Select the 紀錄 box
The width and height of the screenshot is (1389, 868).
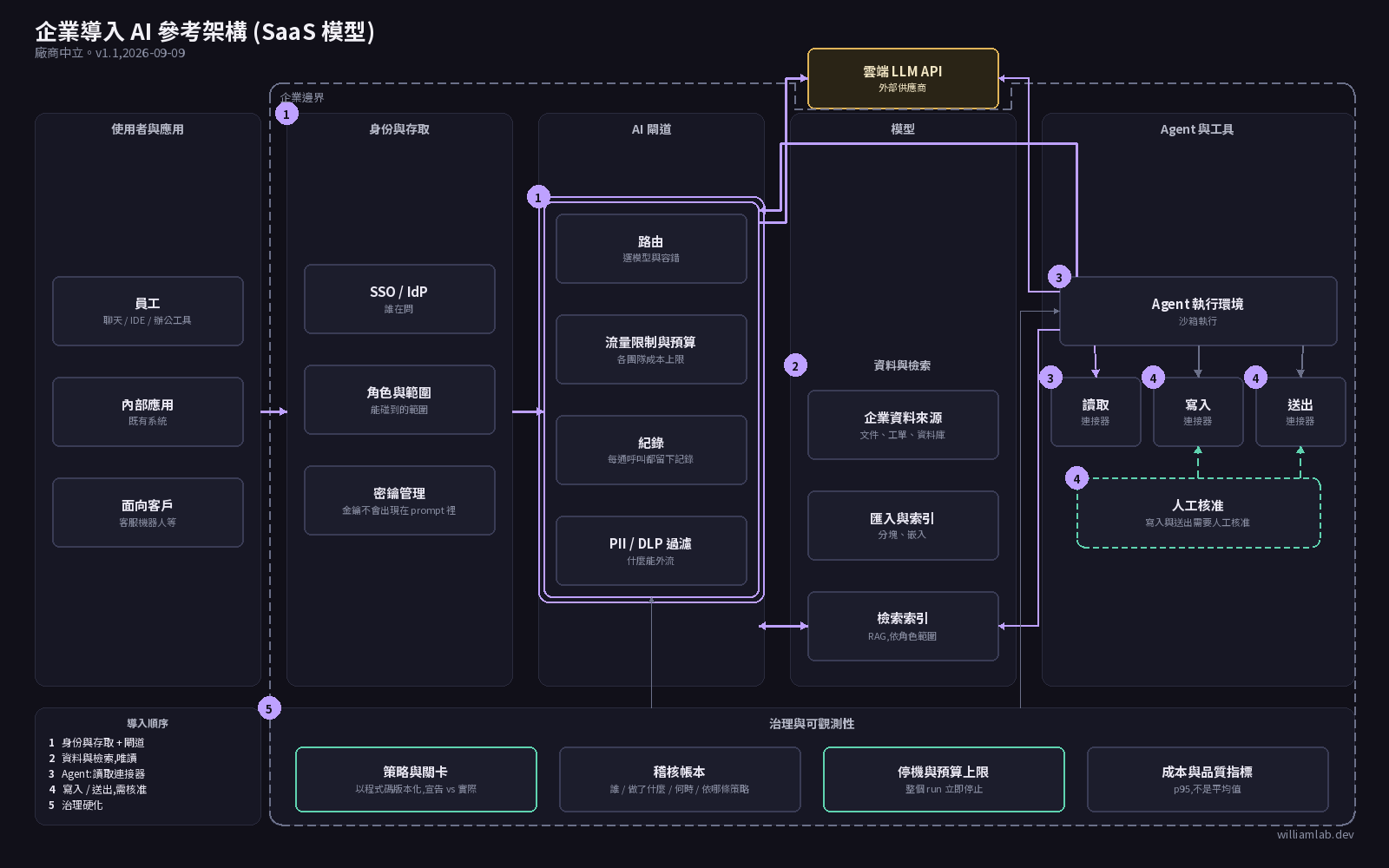coord(651,450)
